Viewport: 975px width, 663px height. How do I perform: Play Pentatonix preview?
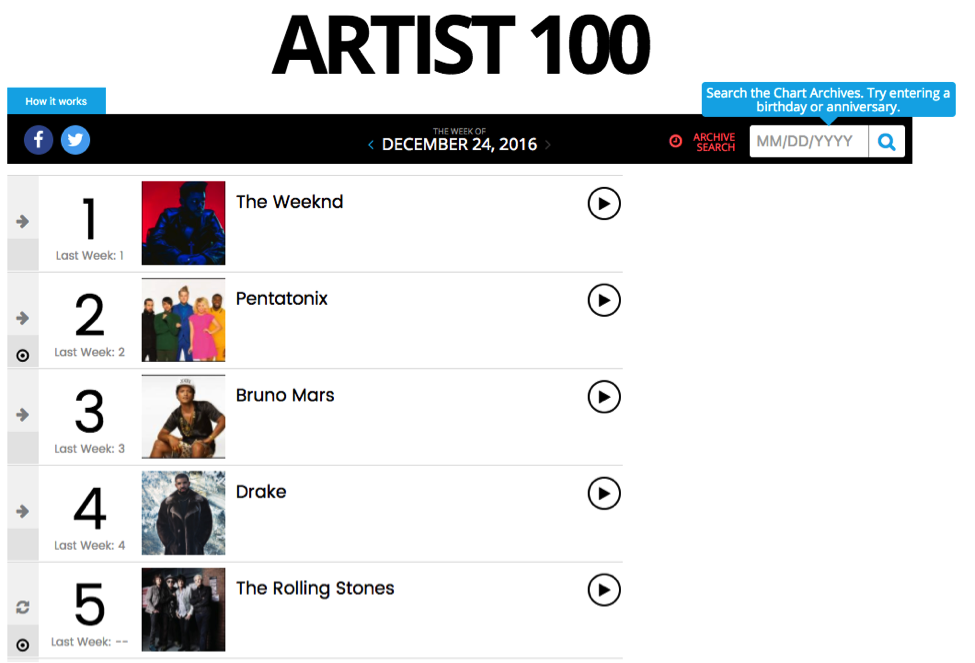click(604, 300)
